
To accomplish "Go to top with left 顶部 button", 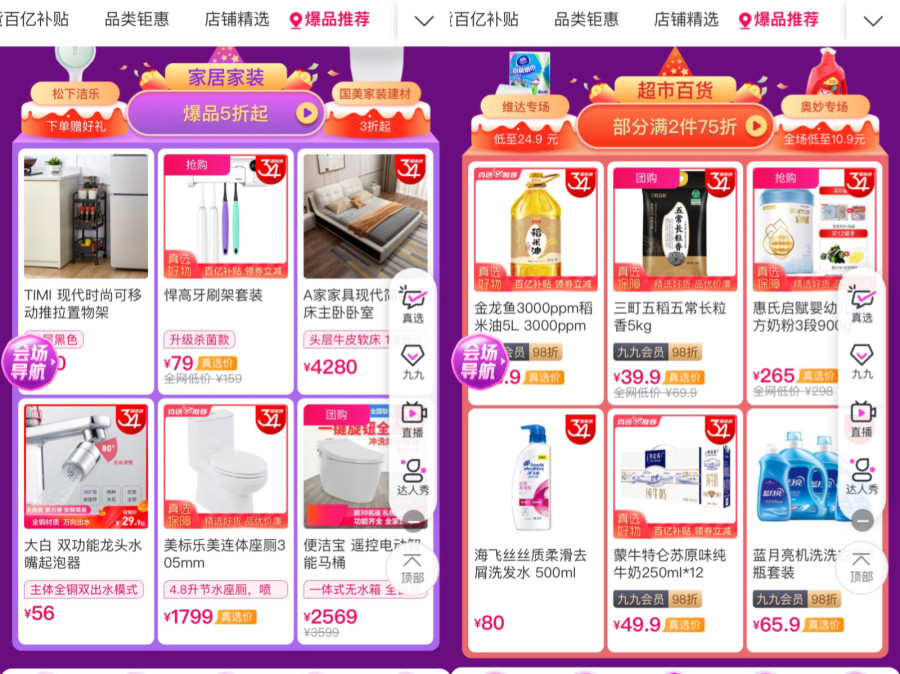I will coord(412,568).
